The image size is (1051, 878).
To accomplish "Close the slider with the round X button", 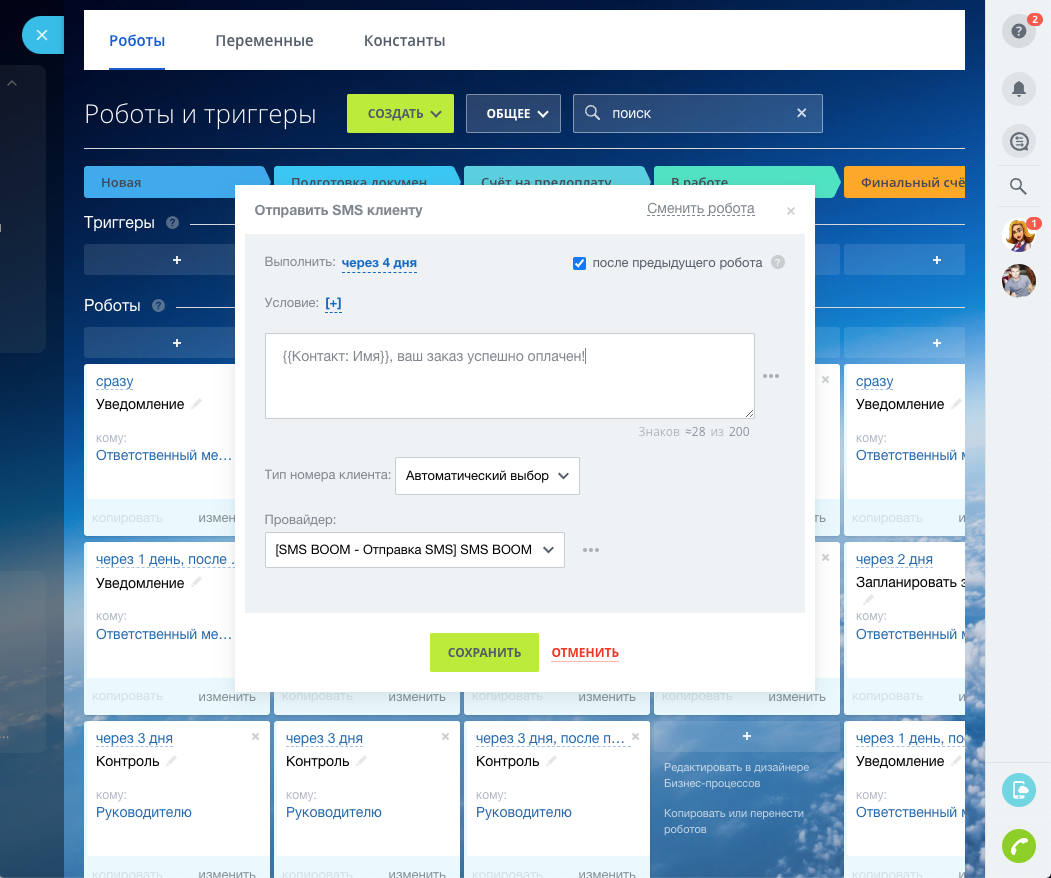I will 42,35.
